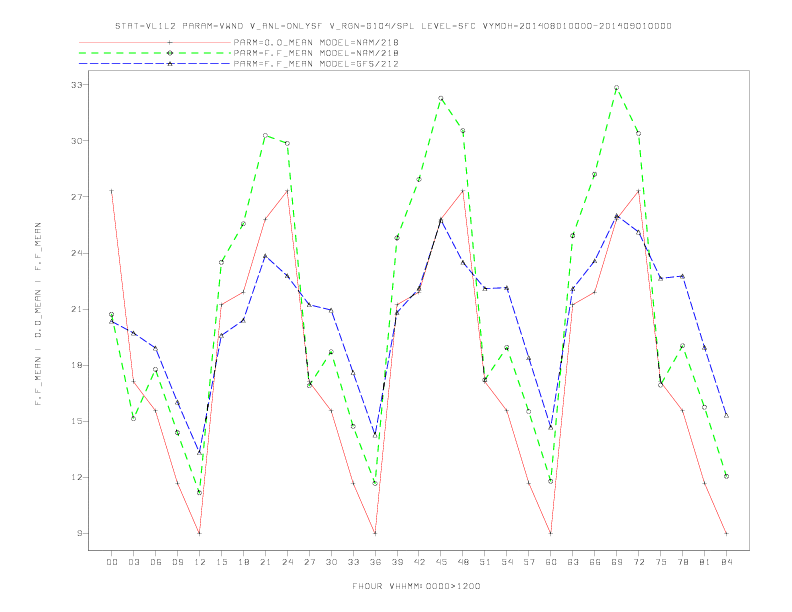Click the vertical y-axis title F.F_MEAN | O.O_MEAN

coord(38,314)
